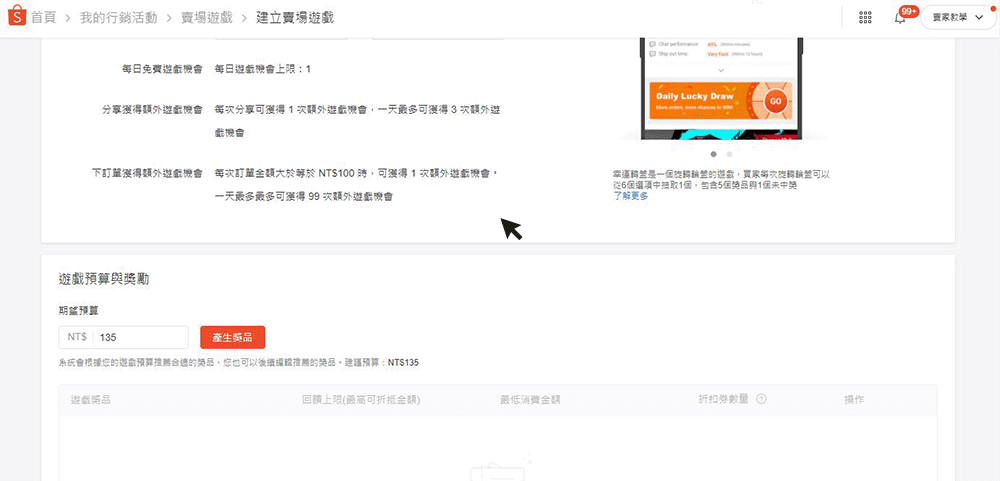Image resolution: width=1000 pixels, height=481 pixels.
Task: Open the nine-dot apps grid menu
Action: (865, 18)
